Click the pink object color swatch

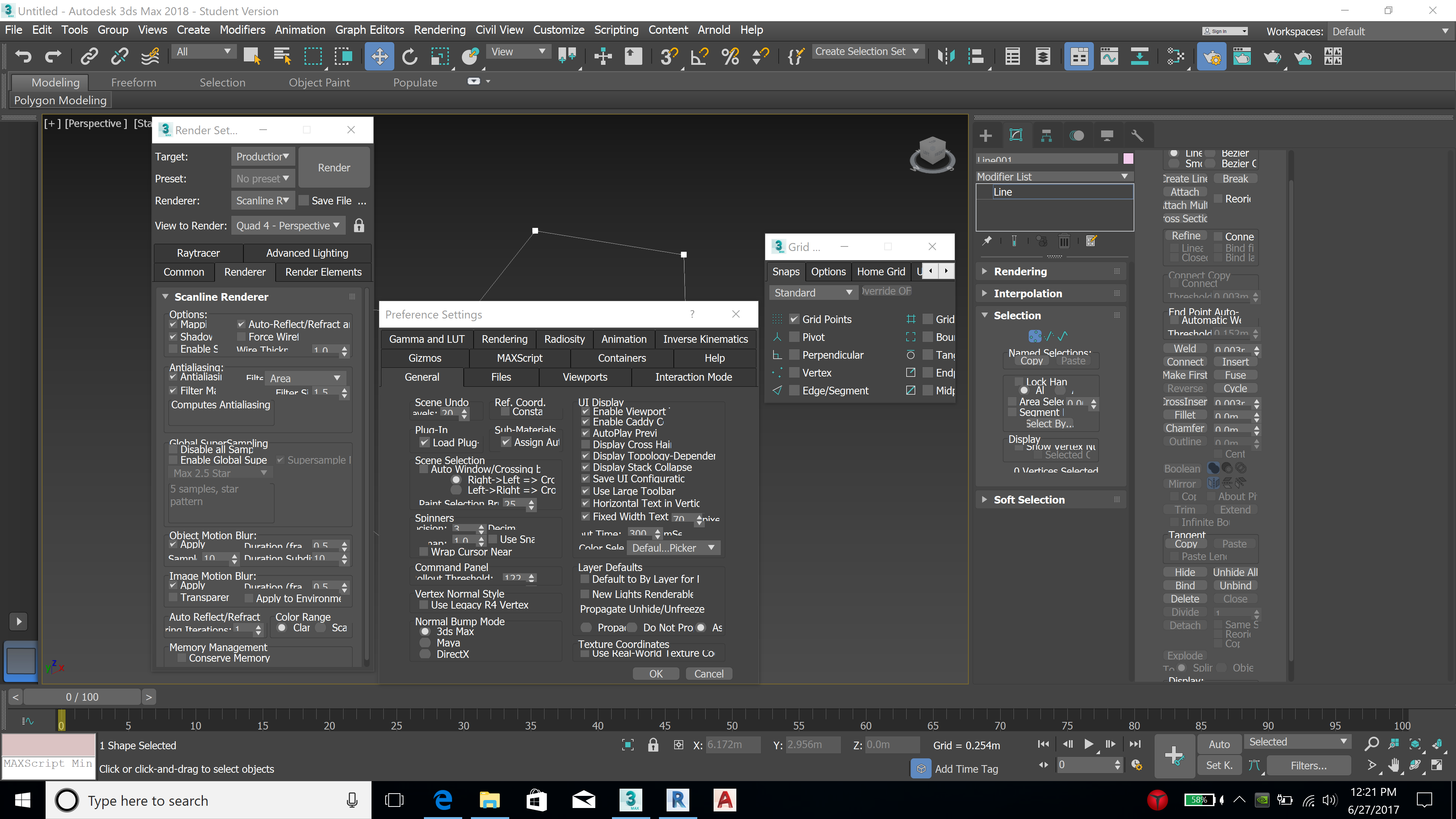click(x=1128, y=159)
